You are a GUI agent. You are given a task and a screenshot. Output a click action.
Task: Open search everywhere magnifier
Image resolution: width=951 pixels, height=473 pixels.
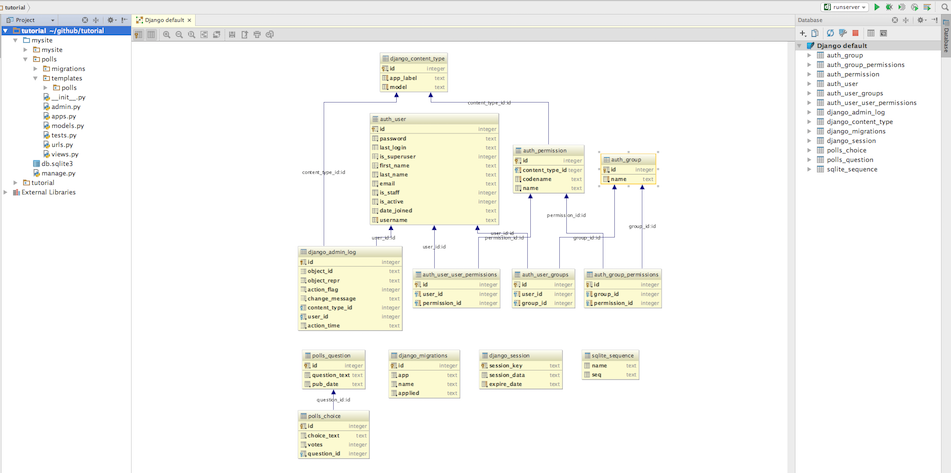945,7
